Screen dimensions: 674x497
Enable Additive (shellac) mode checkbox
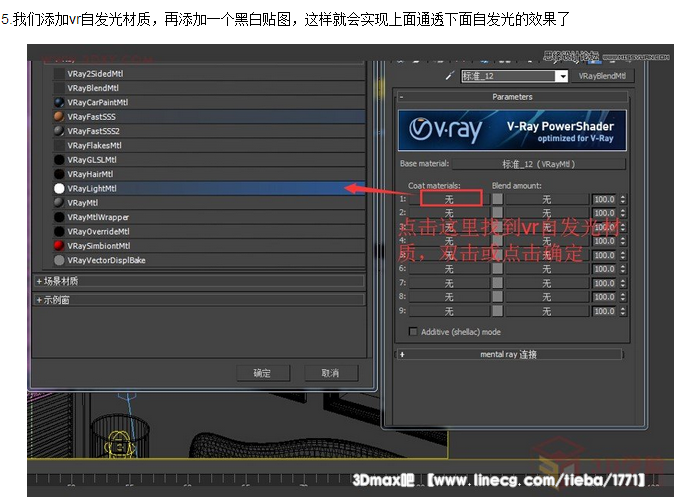[413, 331]
